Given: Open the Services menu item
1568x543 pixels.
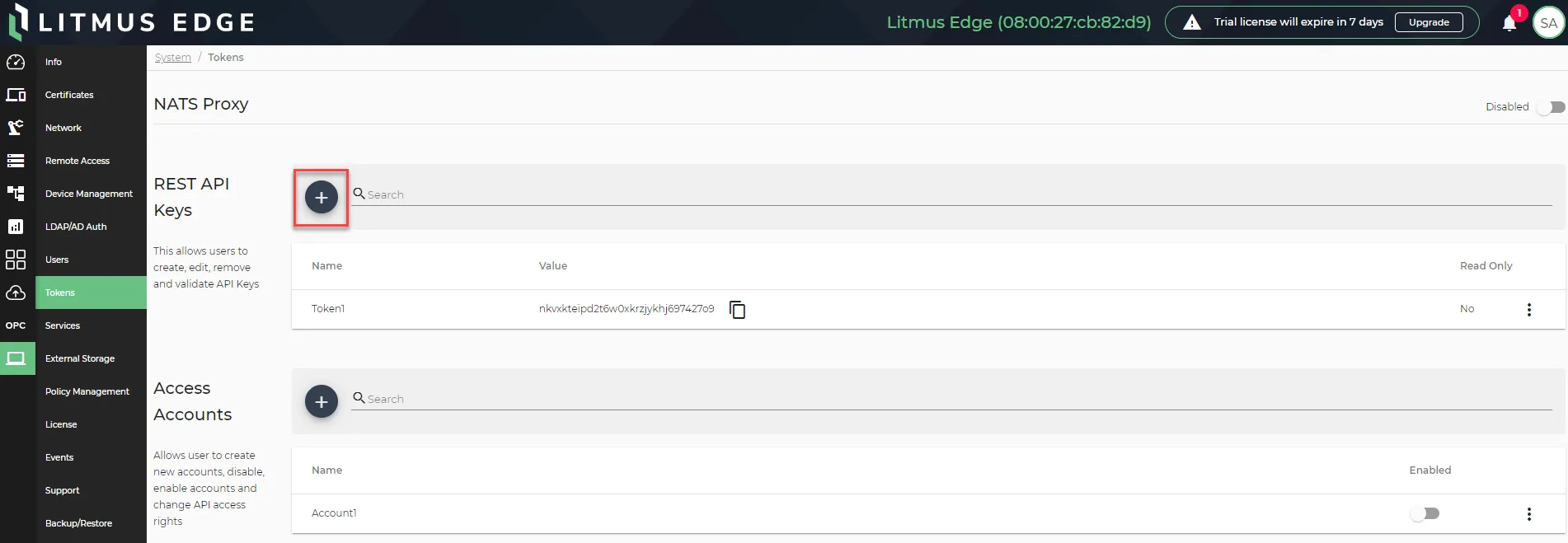Looking at the screenshot, I should point(91,325).
